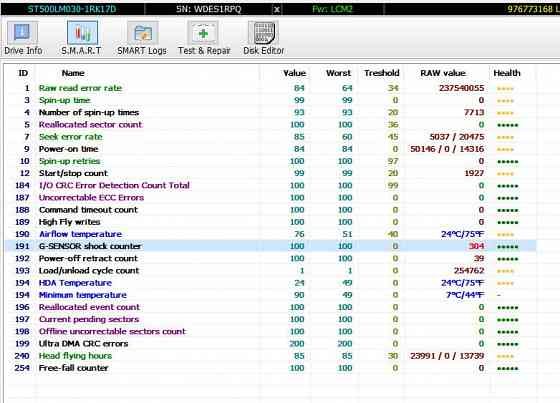Sort by the ID column header
The image size is (560, 403).
tap(23, 73)
